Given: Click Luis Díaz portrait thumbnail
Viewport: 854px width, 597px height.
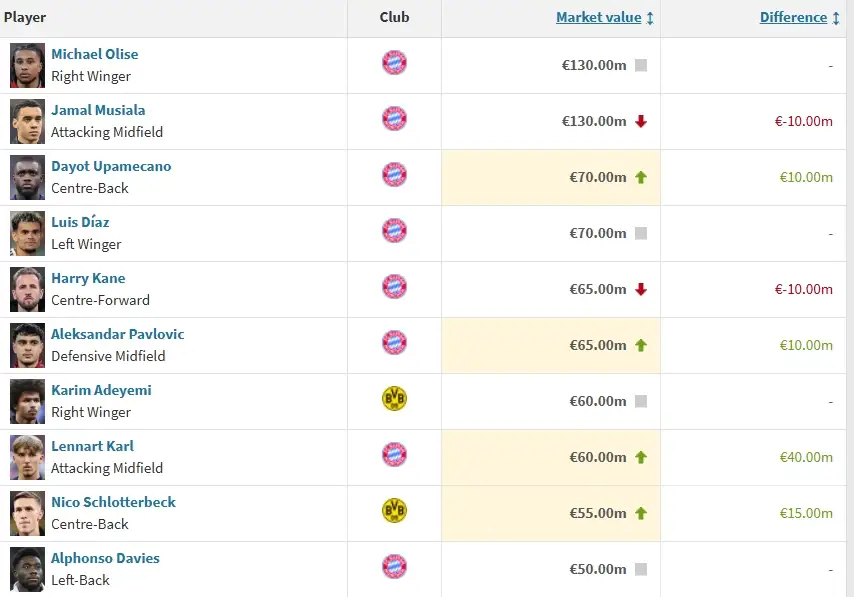Looking at the screenshot, I should point(28,233).
